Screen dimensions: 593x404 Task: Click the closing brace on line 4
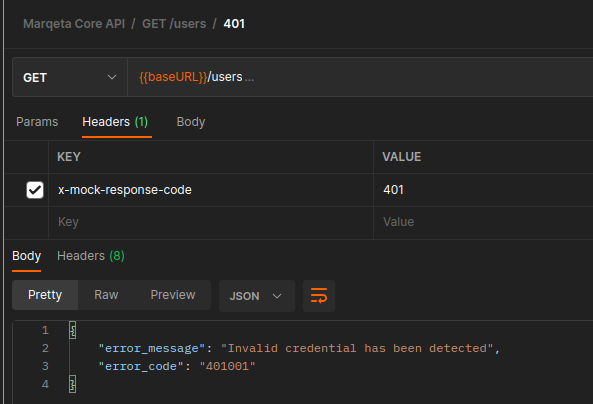pos(73,384)
